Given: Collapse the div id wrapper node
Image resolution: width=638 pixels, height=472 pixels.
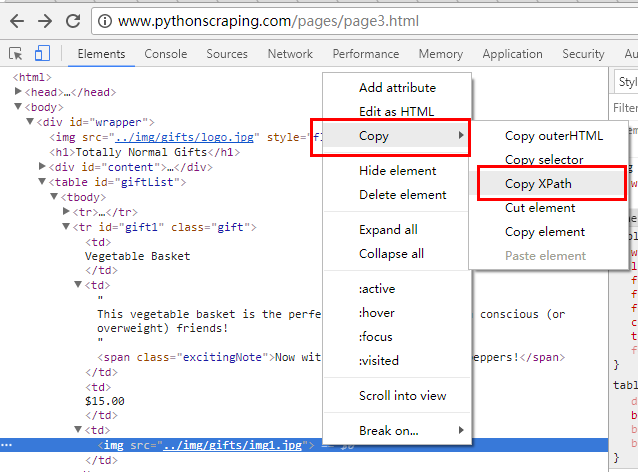Looking at the screenshot, I should point(30,122).
